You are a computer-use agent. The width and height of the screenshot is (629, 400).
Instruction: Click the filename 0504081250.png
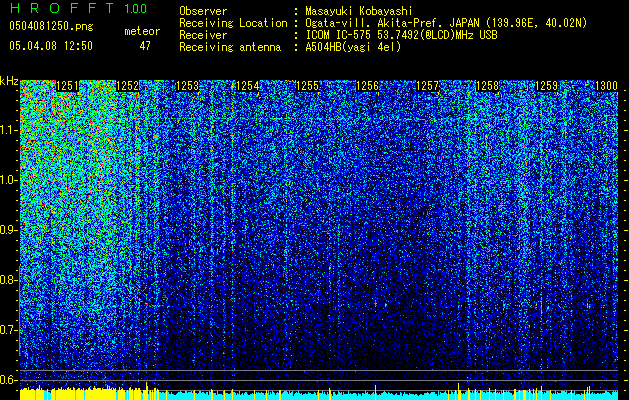click(x=51, y=26)
